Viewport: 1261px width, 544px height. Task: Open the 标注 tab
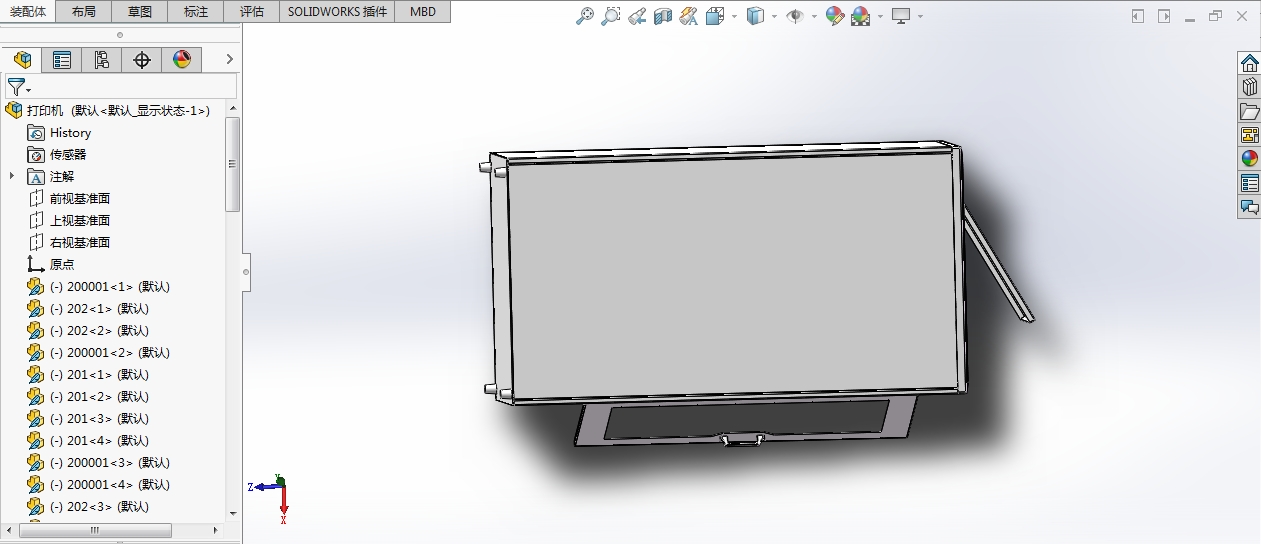[x=196, y=12]
